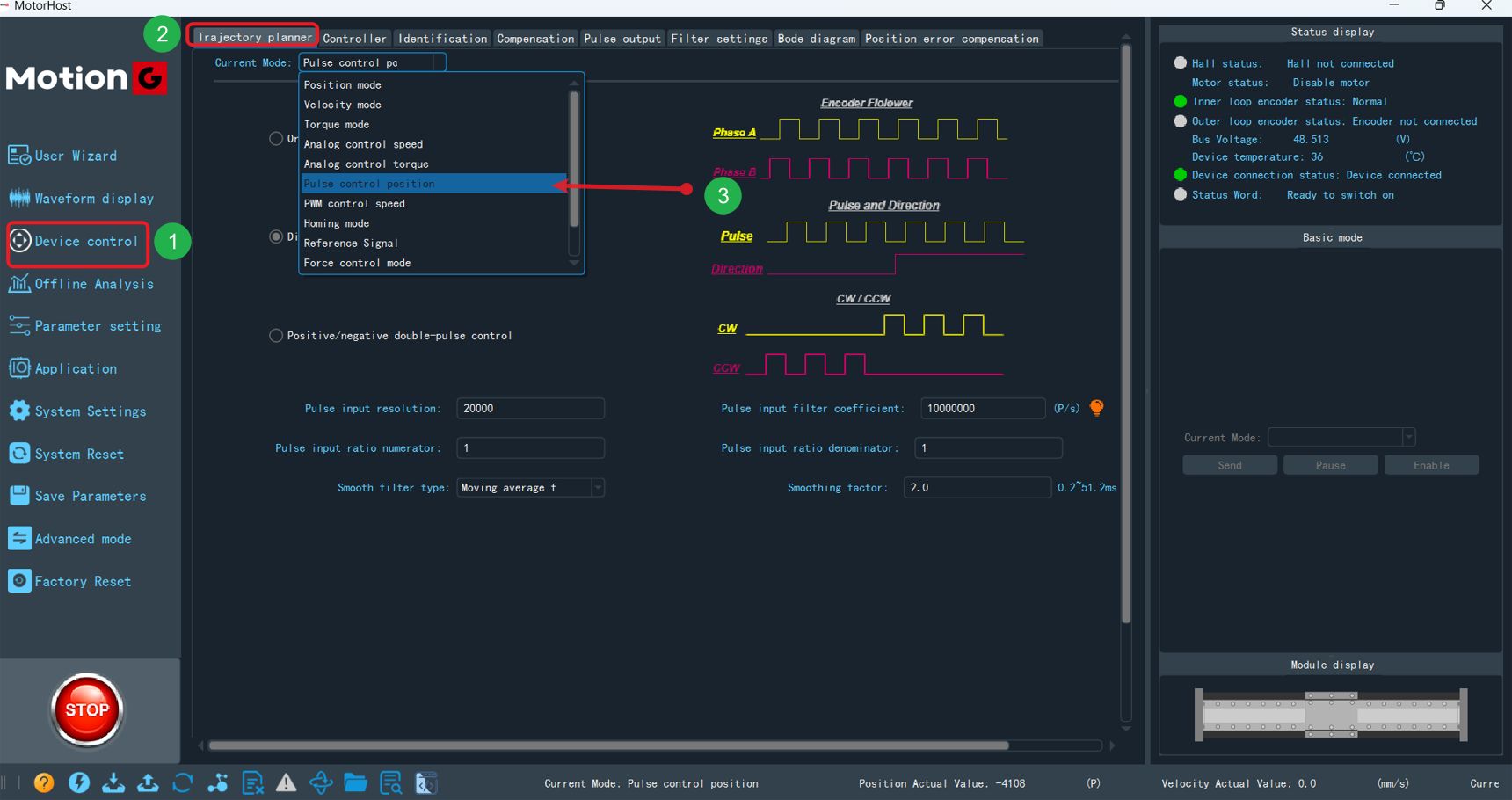The image size is (1512, 800).
Task: Click the Save Parameters disk icon
Action: 19,496
